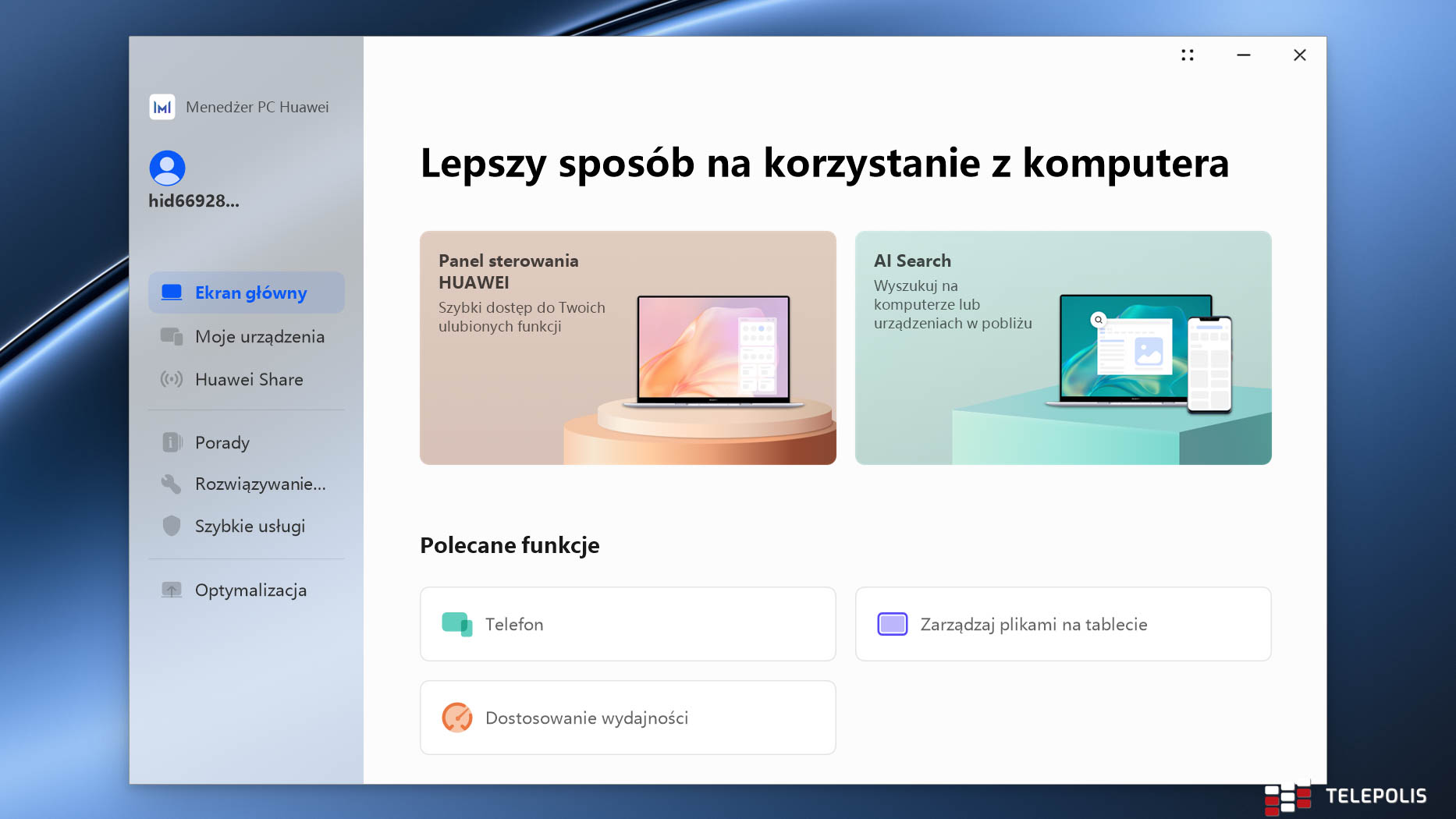
Task: Open Moje urządzenia section
Action: point(259,337)
